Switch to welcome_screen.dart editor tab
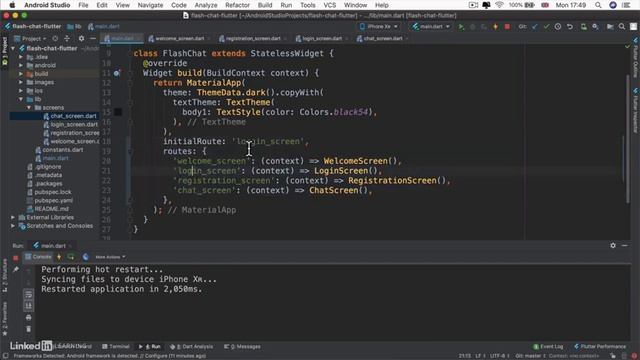This screenshot has width=640, height=360. click(180, 38)
